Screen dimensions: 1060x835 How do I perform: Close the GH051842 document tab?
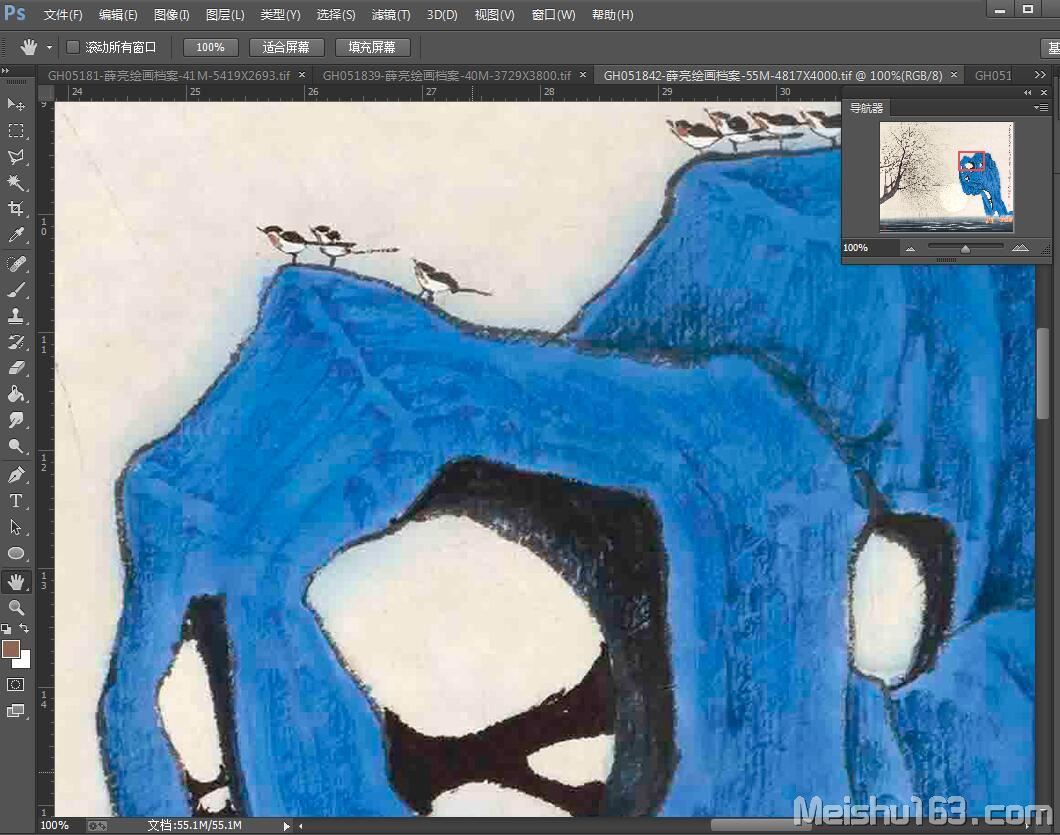(x=954, y=75)
